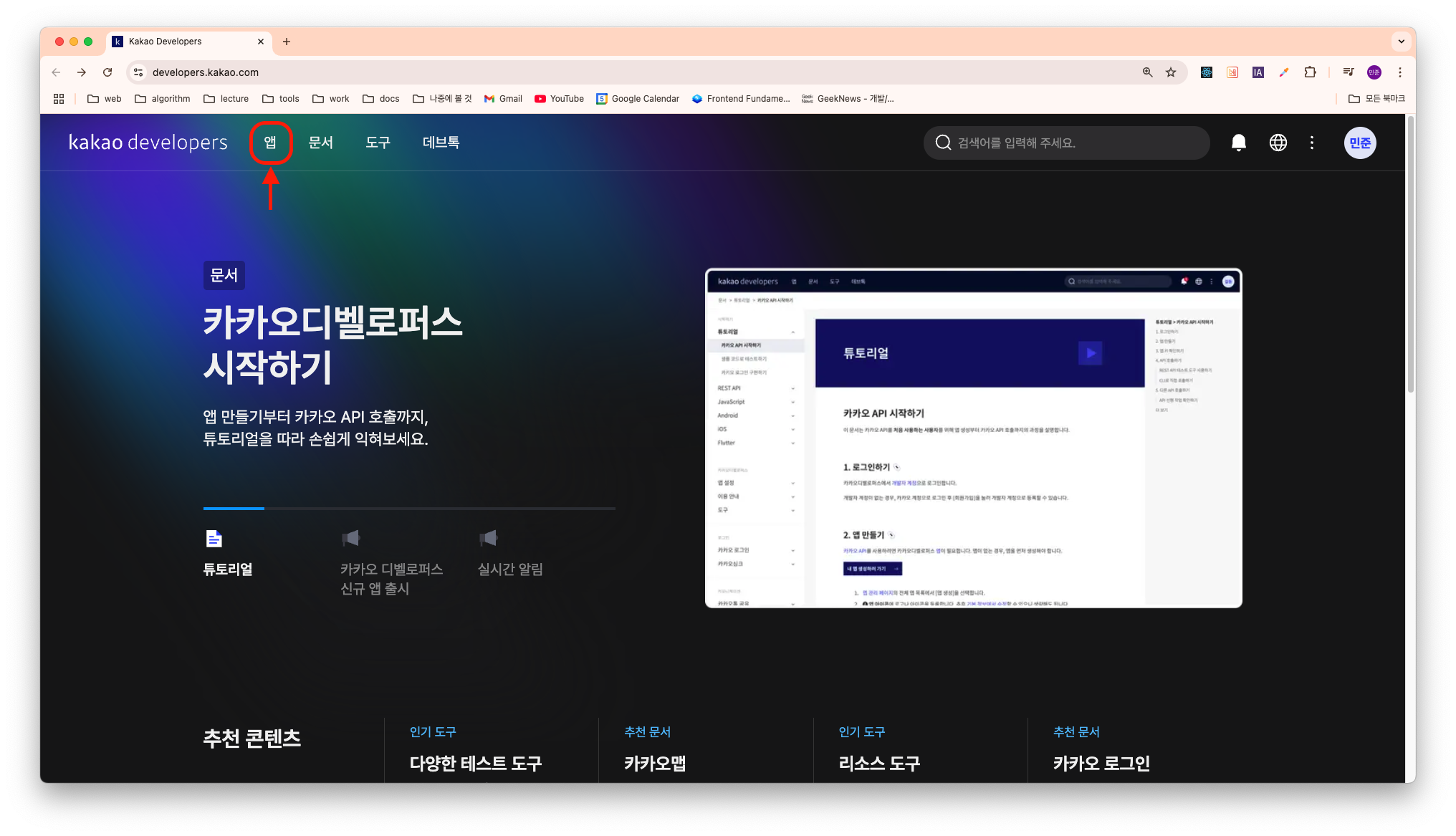Focus the 검색어를 입력해 주세요 search field

pos(1068,143)
